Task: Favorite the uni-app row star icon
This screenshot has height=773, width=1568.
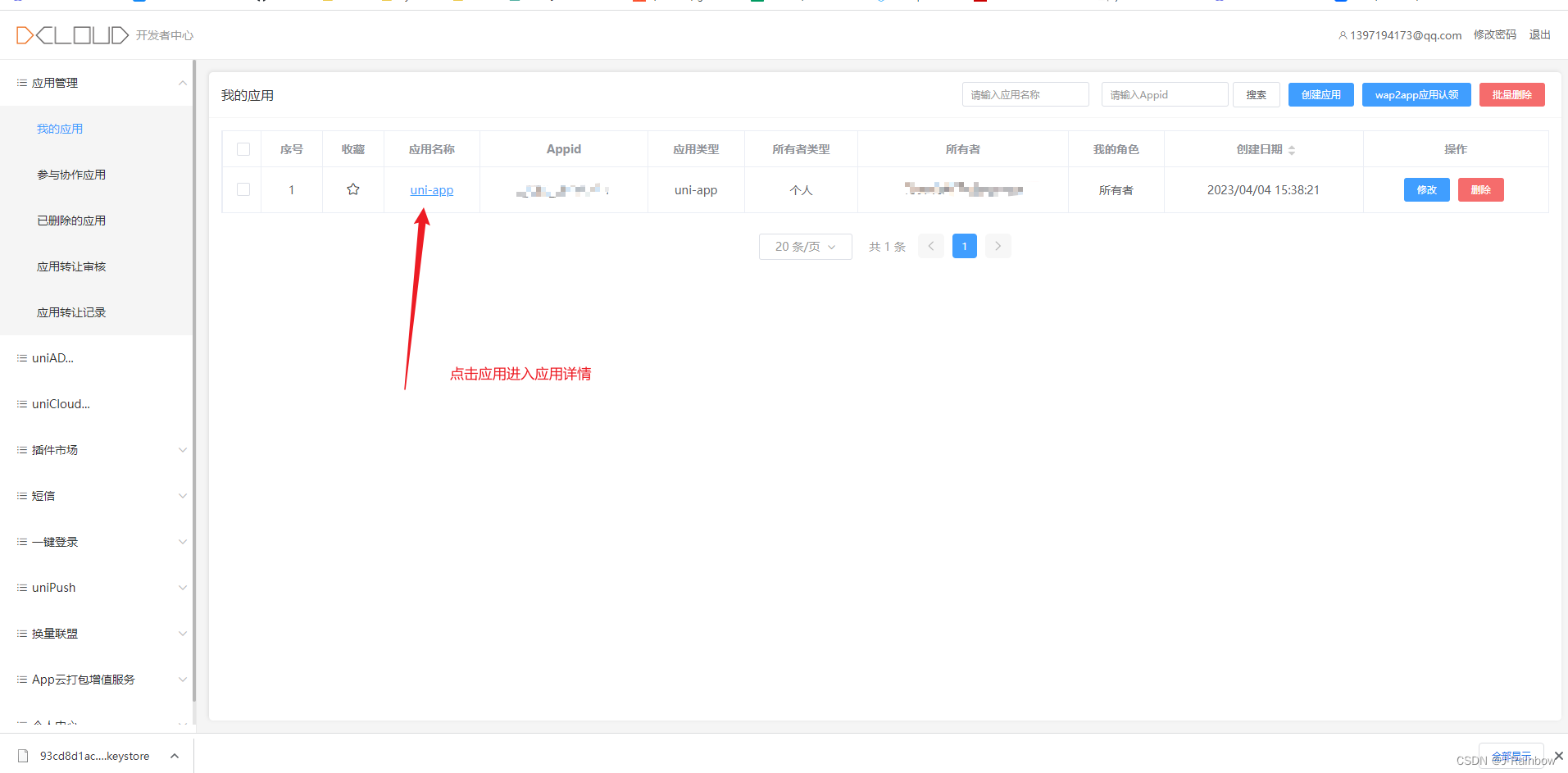Action: [x=353, y=189]
